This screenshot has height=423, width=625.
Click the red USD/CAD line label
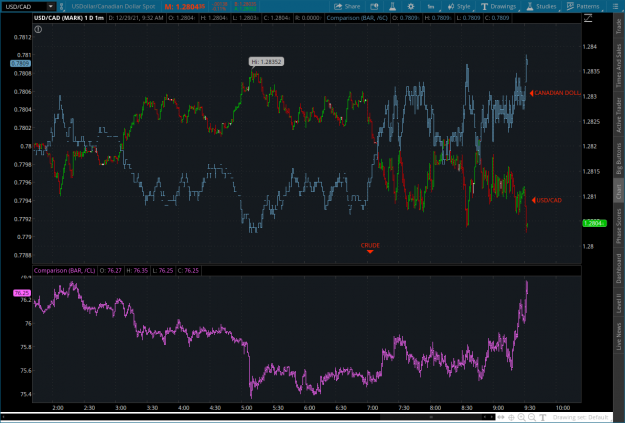click(547, 200)
